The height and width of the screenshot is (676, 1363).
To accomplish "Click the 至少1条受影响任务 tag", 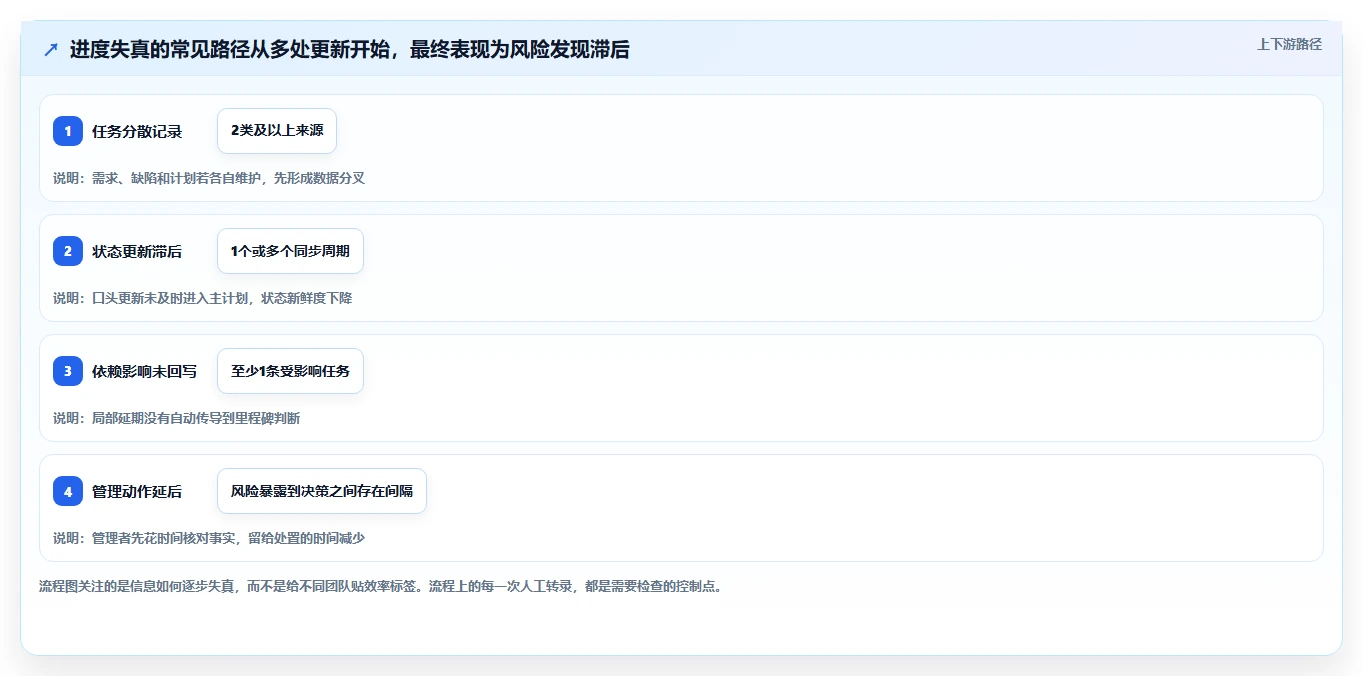I will click(x=290, y=371).
